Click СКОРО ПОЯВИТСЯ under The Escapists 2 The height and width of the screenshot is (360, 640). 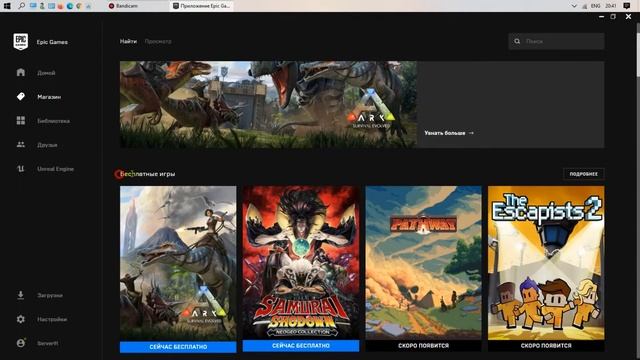(546, 346)
